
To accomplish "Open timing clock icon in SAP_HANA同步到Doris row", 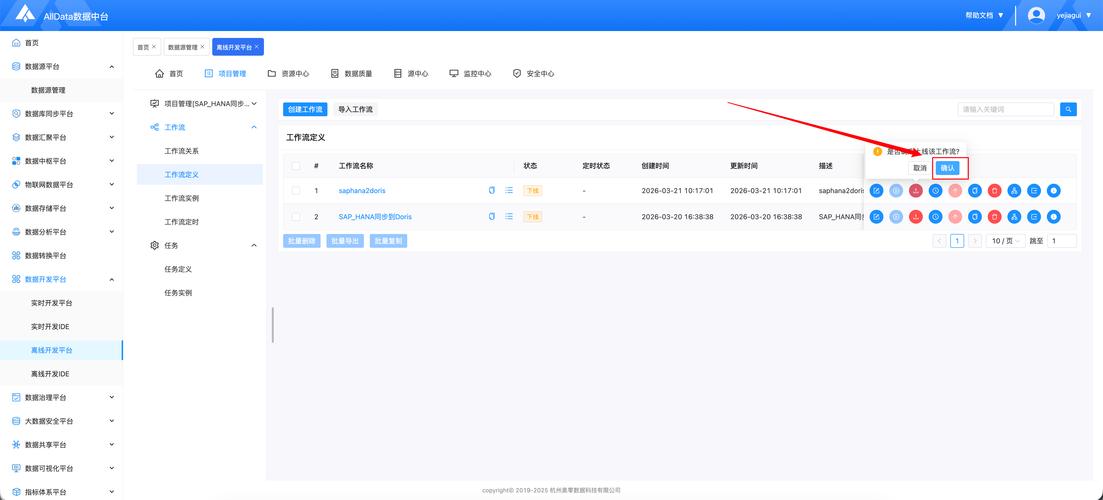I will (x=935, y=217).
